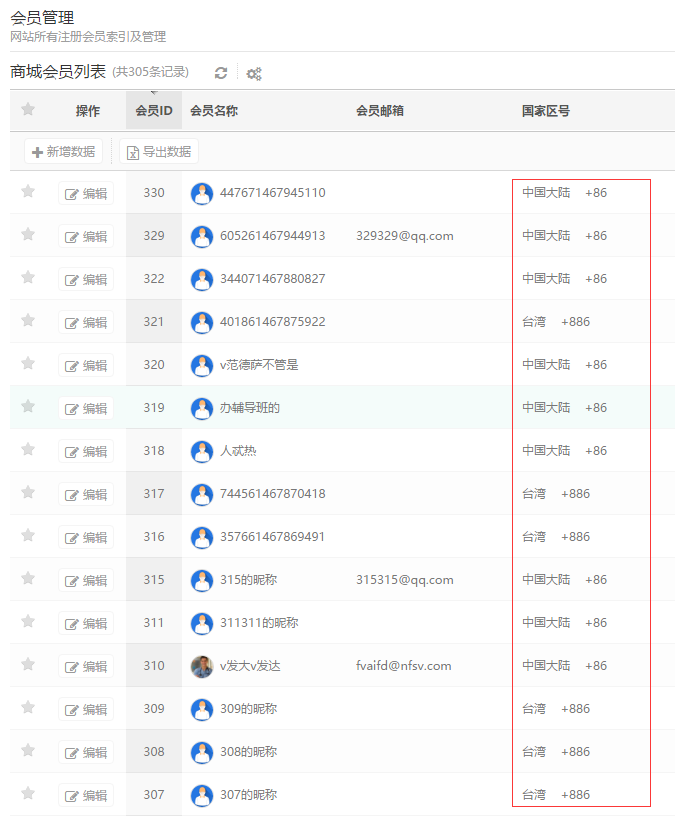Image resolution: width=675 pixels, height=816 pixels.
Task: Click avatar icon for member 315的昵称
Action: tap(202, 580)
